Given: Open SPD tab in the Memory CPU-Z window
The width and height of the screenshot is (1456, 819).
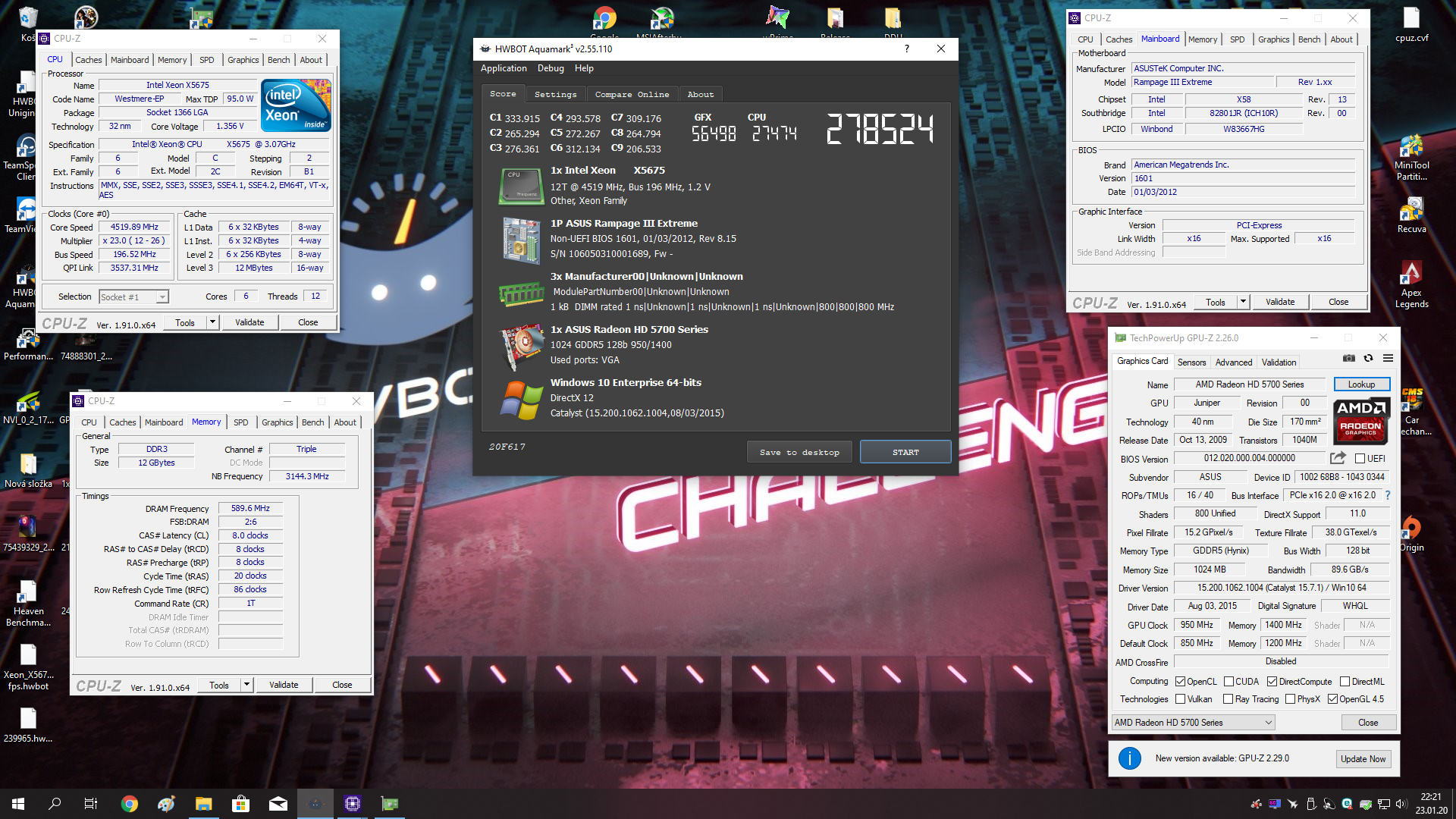Looking at the screenshot, I should [240, 422].
